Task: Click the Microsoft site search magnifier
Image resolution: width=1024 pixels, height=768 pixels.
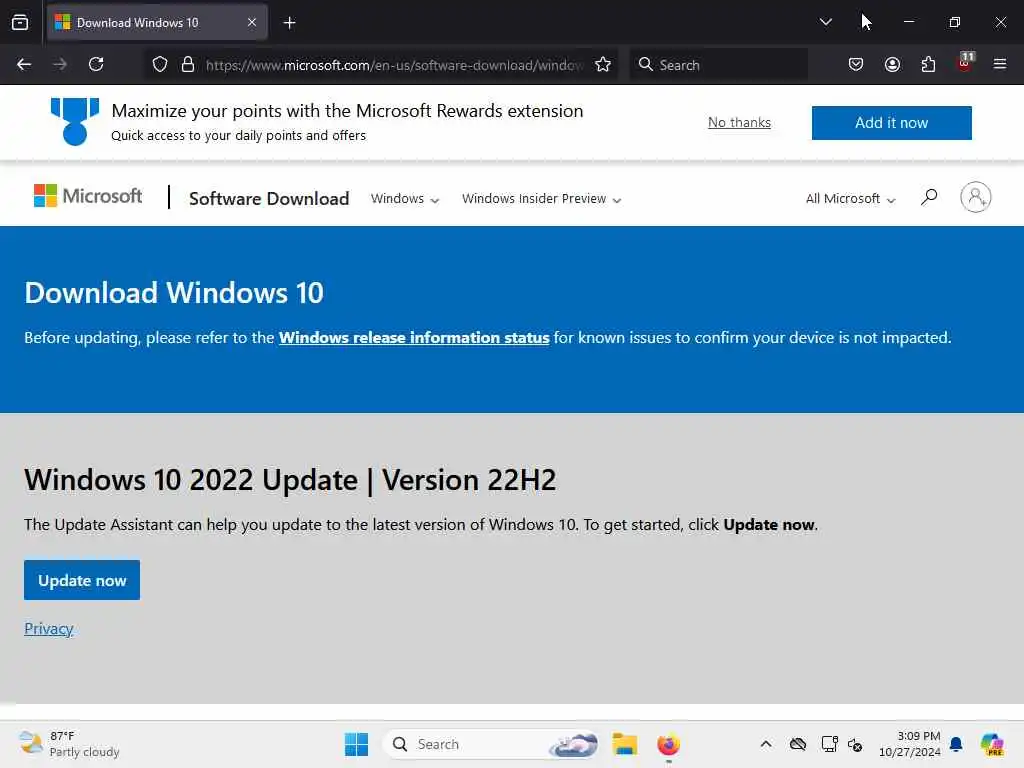Action: click(x=929, y=197)
